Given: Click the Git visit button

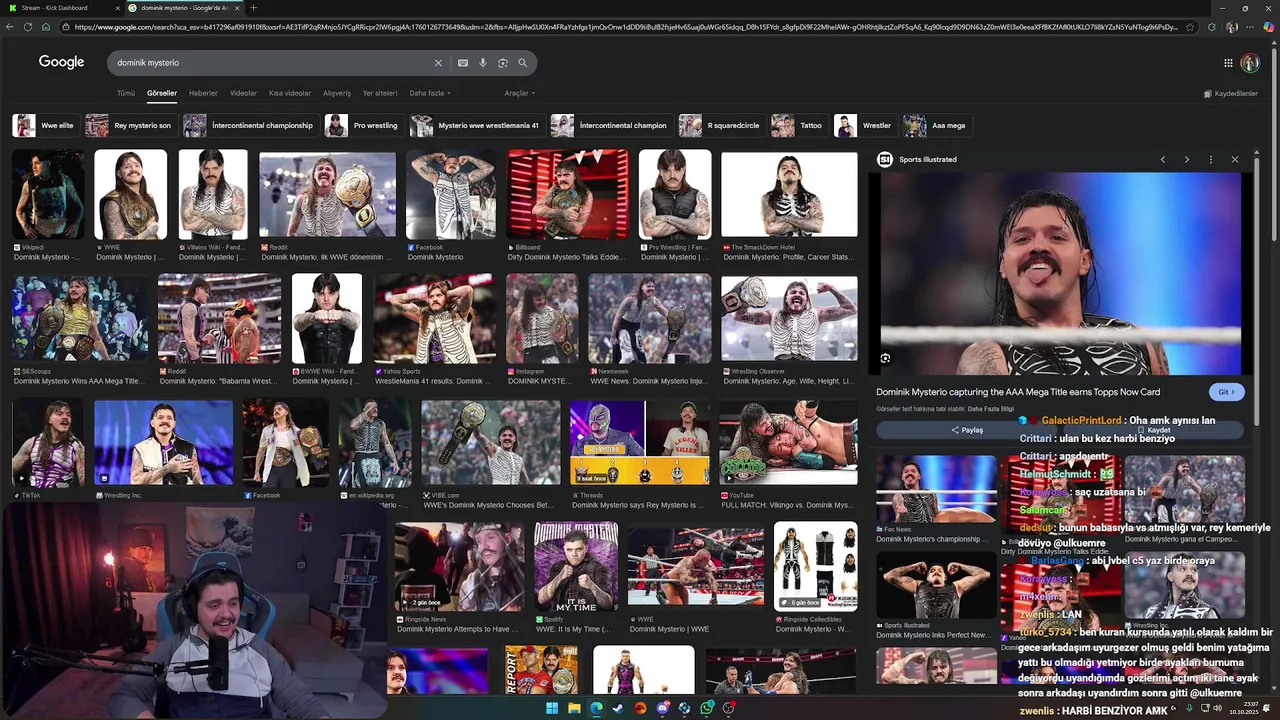Looking at the screenshot, I should point(1227,392).
